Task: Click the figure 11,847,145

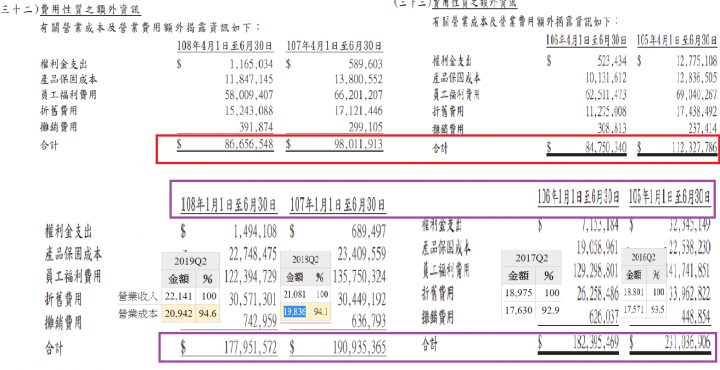Action: coord(249,79)
